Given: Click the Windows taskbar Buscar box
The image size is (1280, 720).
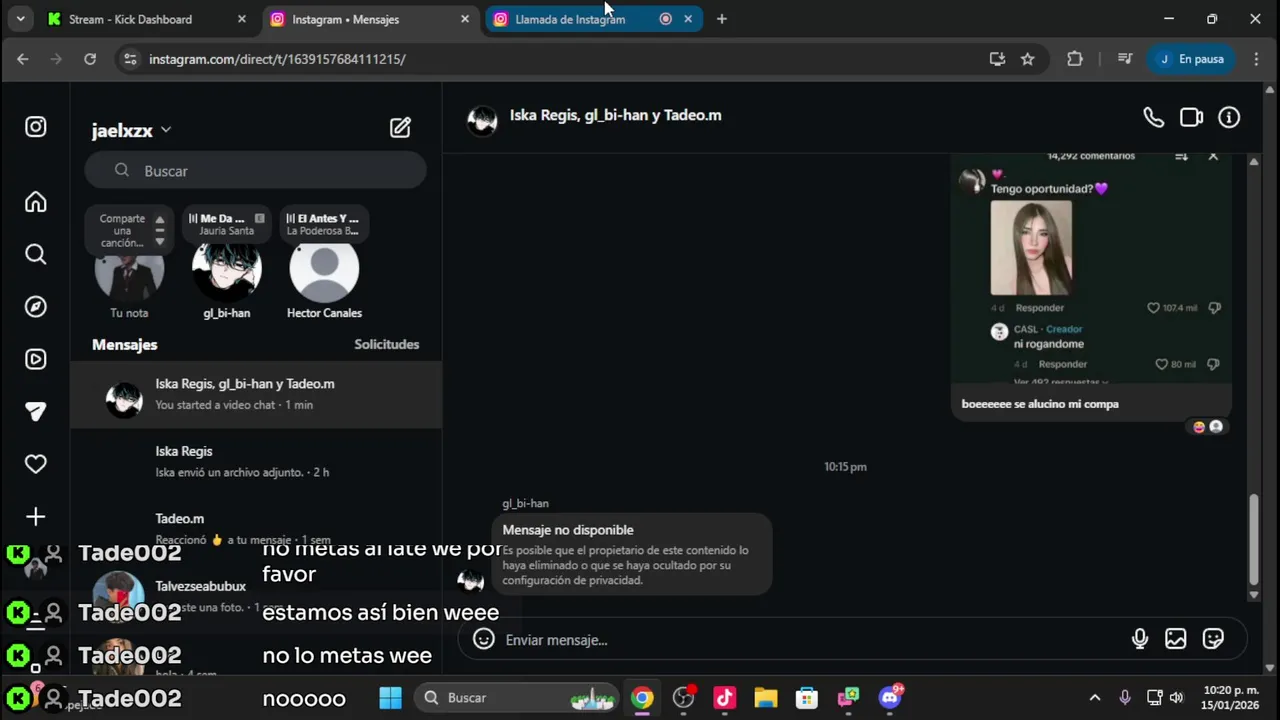Looking at the screenshot, I should coord(518,698).
